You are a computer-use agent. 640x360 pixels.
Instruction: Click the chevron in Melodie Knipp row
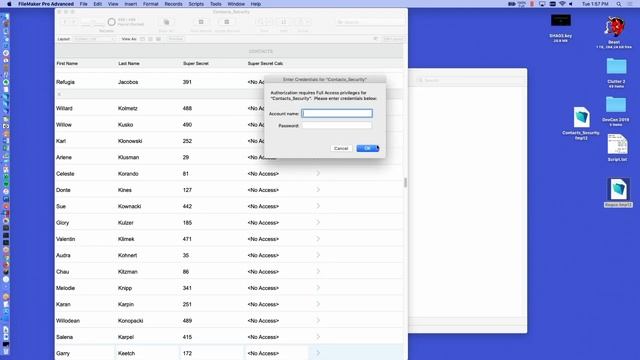click(318, 288)
